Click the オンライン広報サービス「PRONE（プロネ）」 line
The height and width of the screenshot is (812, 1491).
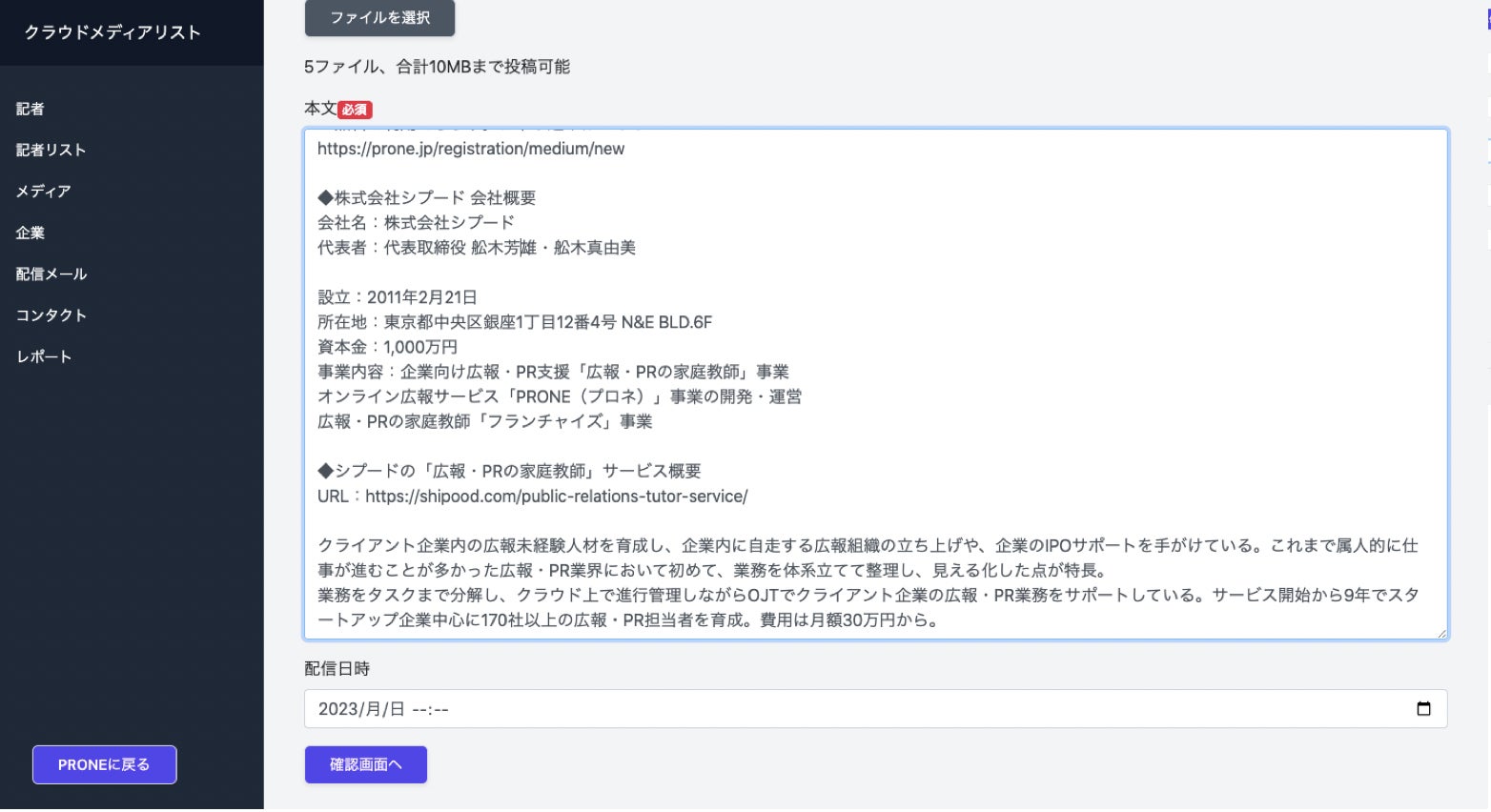pos(560,396)
